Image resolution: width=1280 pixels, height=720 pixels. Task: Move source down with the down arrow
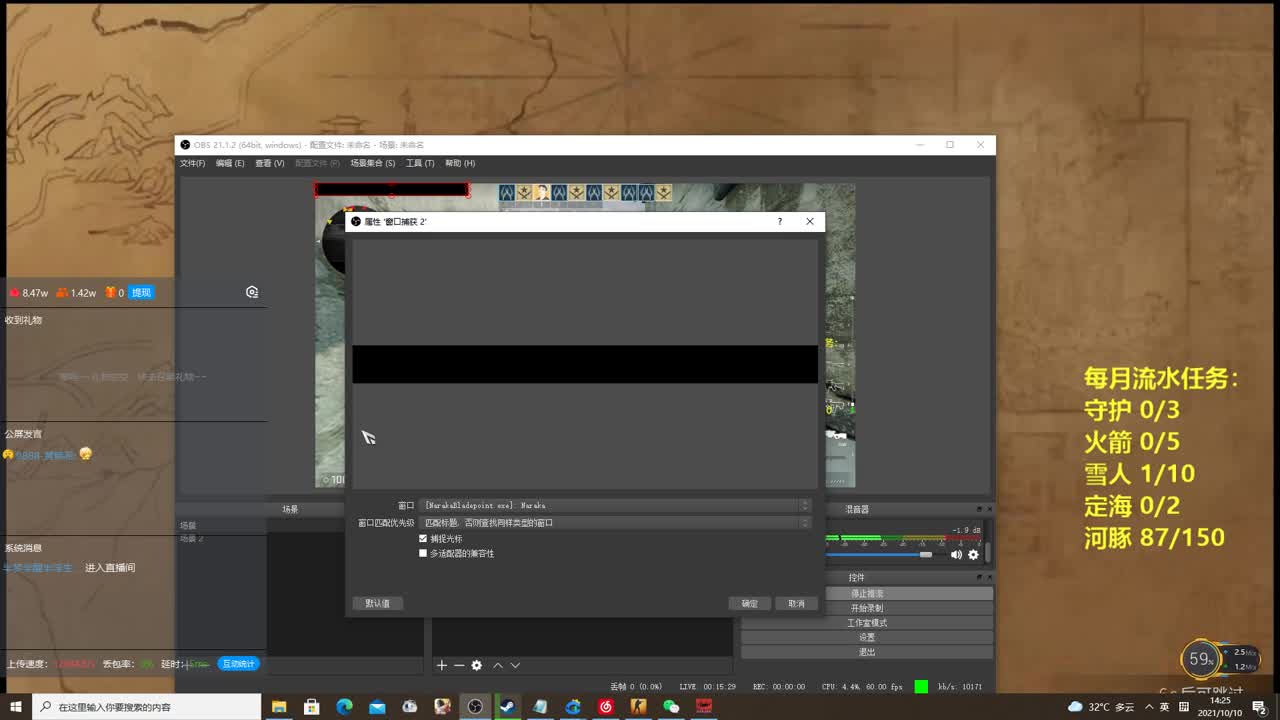point(515,665)
